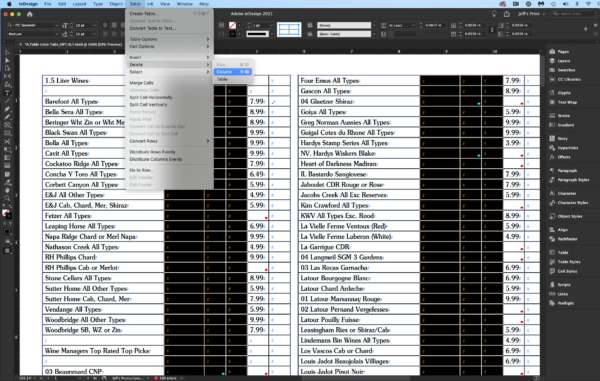This screenshot has width=600, height=381.
Task: Open the Insert submenu
Action: (169, 57)
